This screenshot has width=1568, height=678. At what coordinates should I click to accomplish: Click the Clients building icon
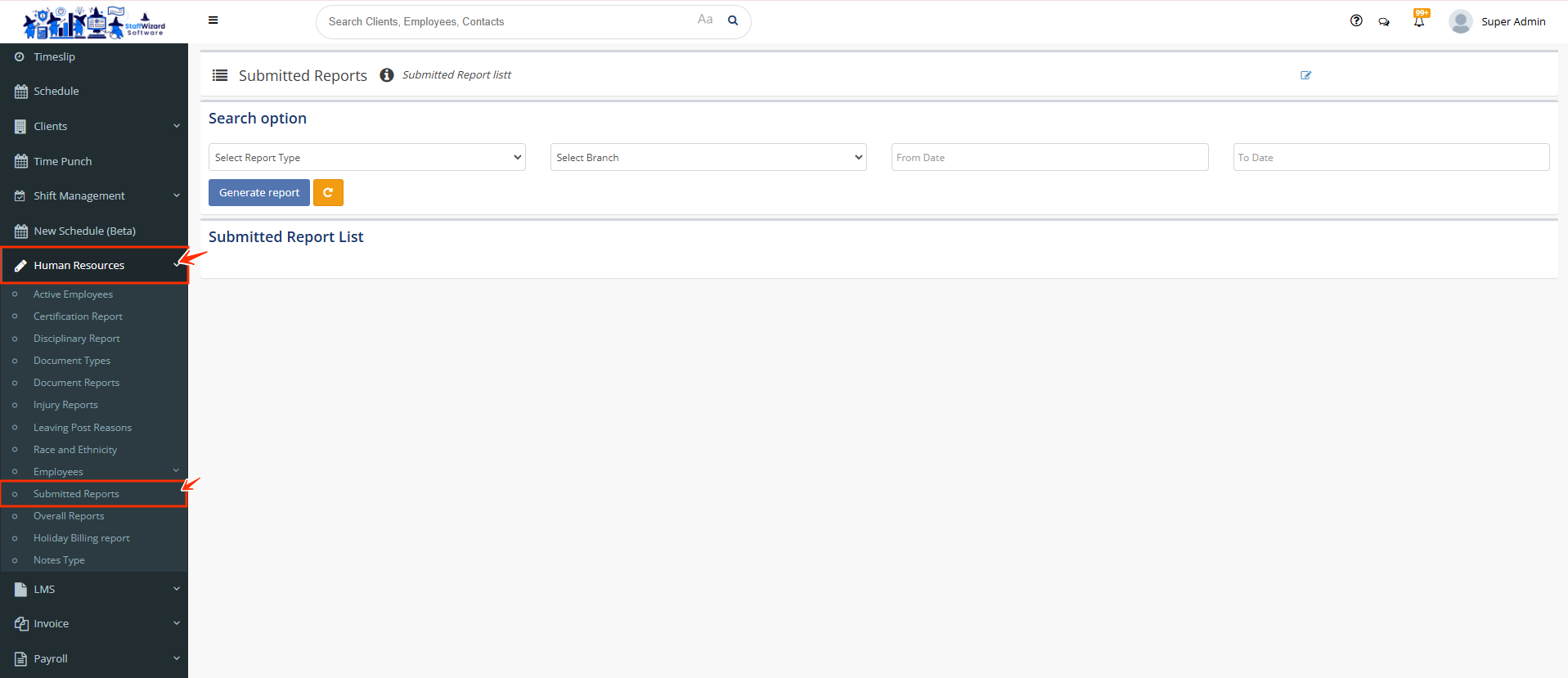(20, 127)
